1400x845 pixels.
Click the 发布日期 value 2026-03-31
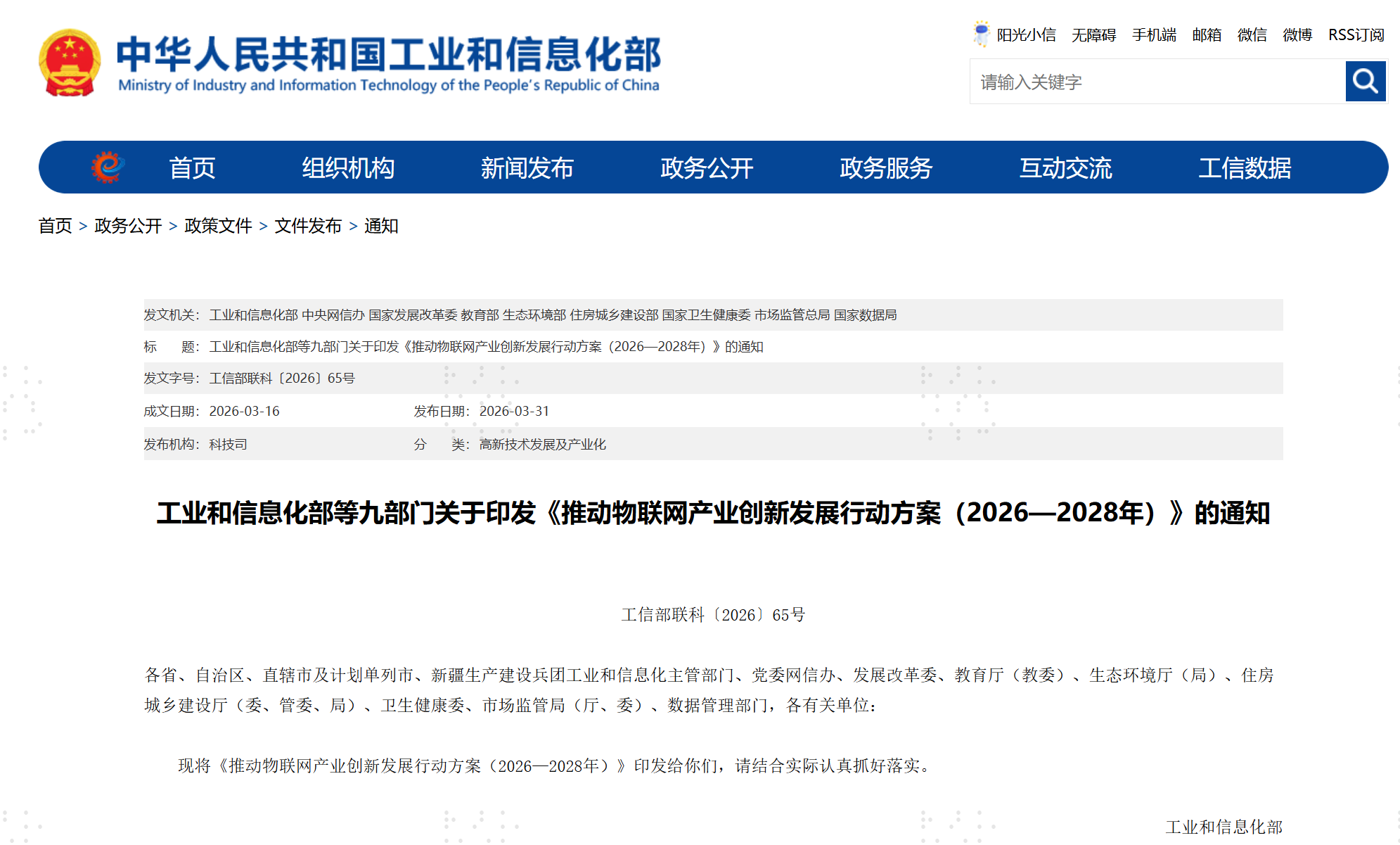coord(514,411)
